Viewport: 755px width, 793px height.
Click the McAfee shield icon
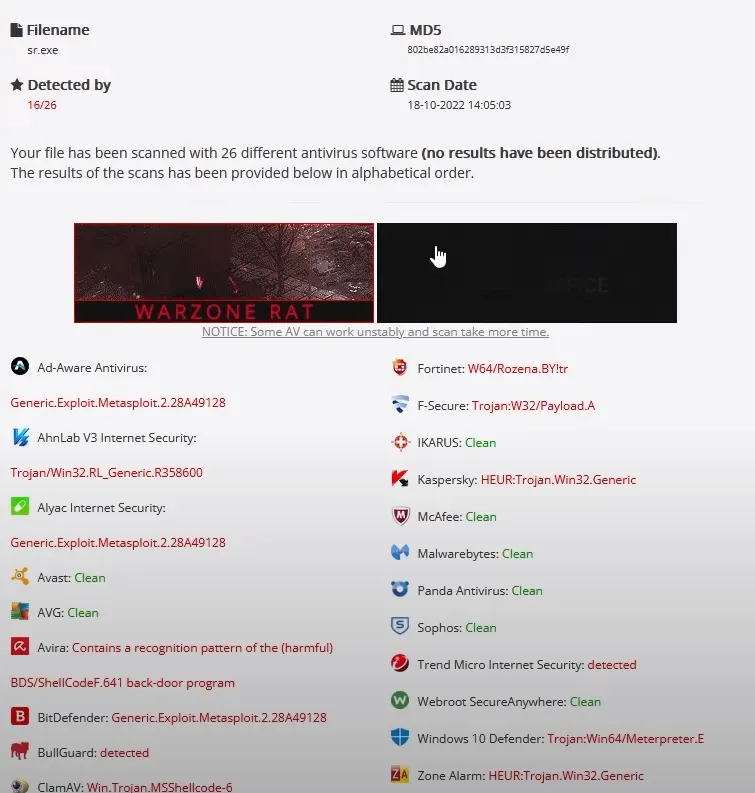pyautogui.click(x=401, y=516)
